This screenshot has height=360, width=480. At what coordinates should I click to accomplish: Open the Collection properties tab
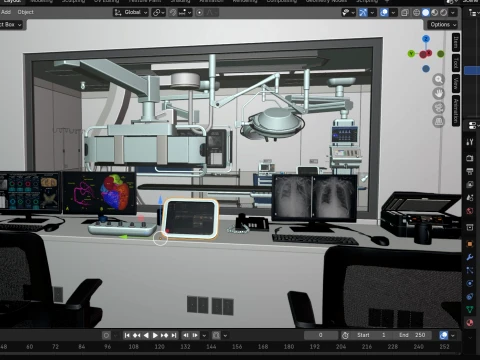470,227
